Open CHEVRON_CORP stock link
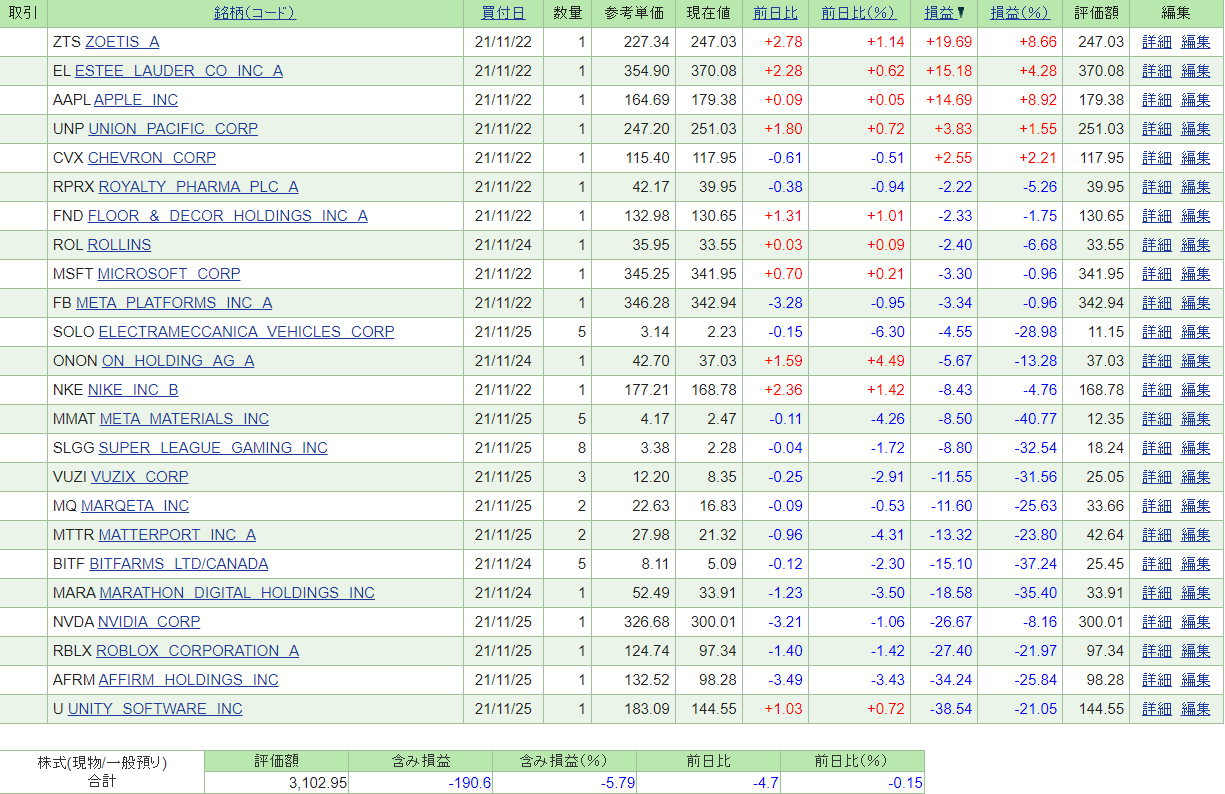 tap(152, 158)
